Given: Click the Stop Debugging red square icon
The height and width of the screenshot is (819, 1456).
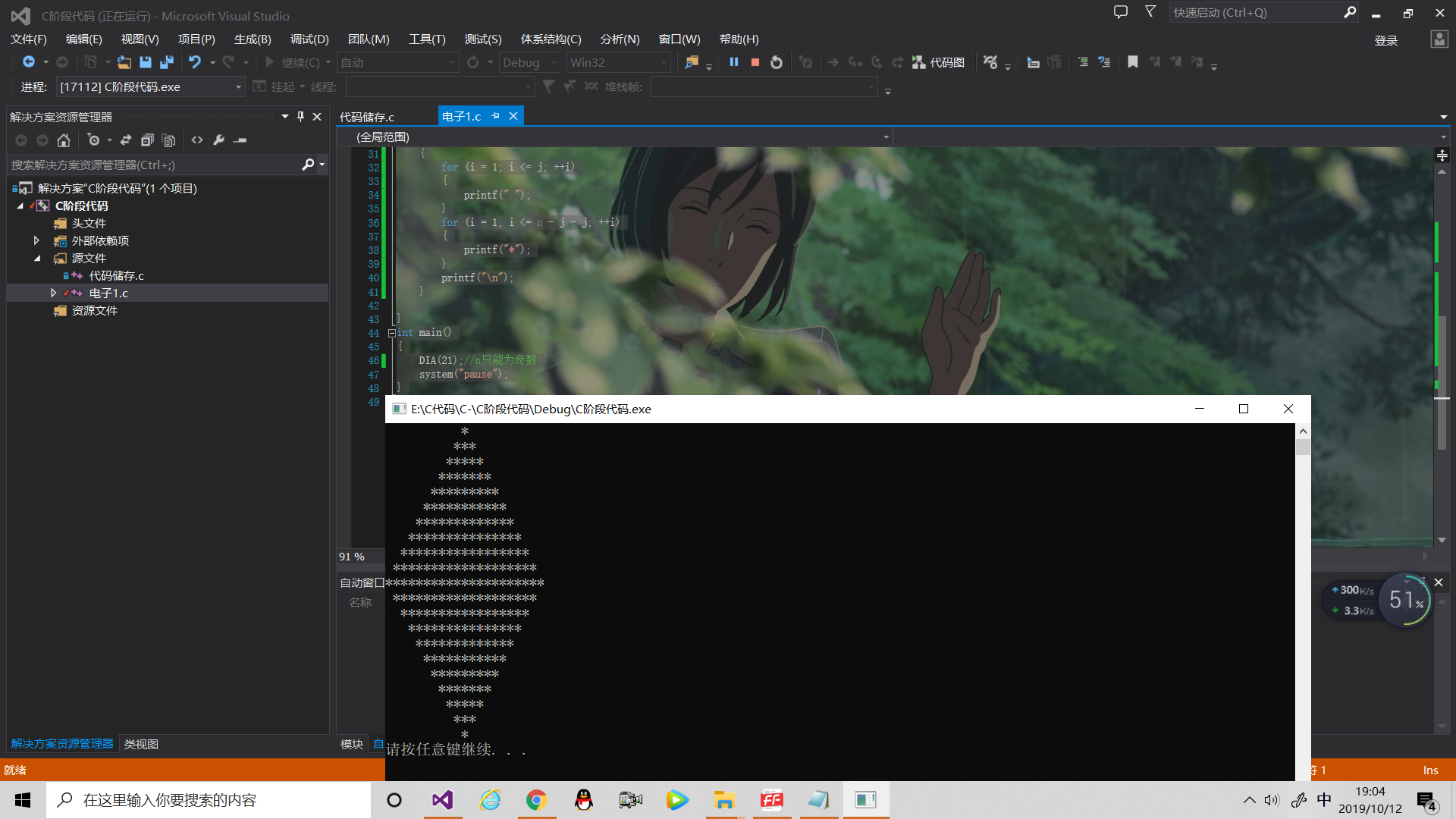Looking at the screenshot, I should [755, 62].
